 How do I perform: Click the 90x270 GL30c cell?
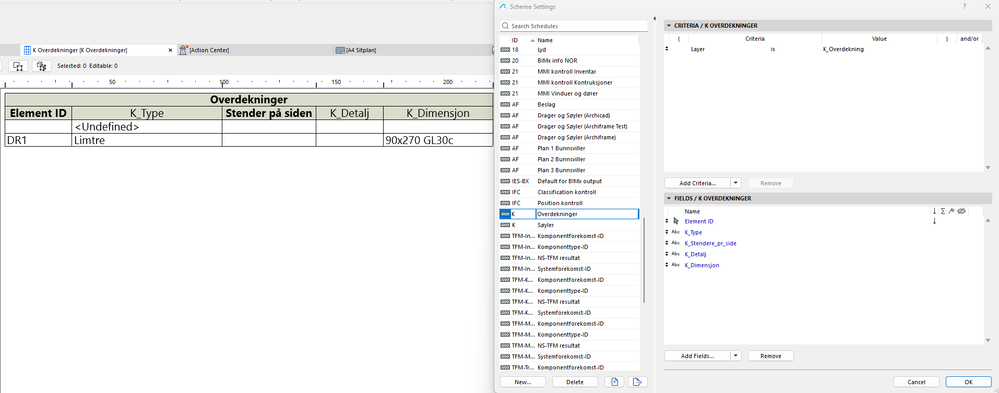[438, 140]
